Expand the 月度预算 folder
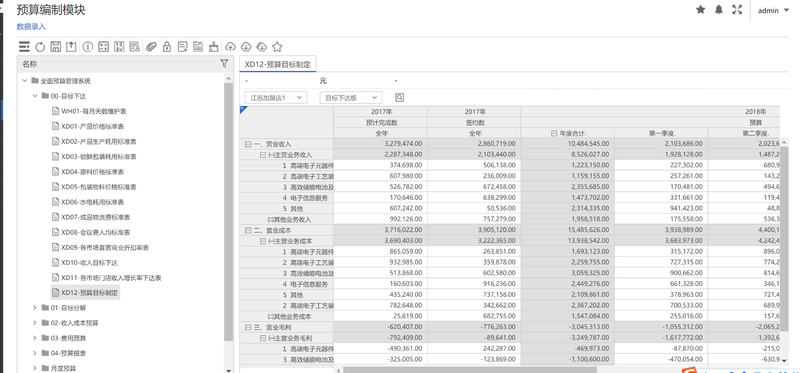The image size is (800, 373). (x=35, y=368)
